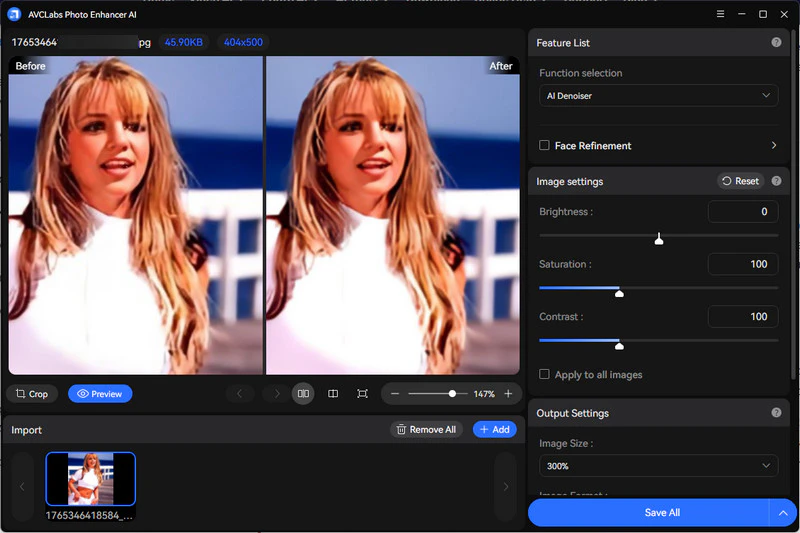Image resolution: width=800 pixels, height=533 pixels.
Task: Open Feature List help icon
Action: 776,42
